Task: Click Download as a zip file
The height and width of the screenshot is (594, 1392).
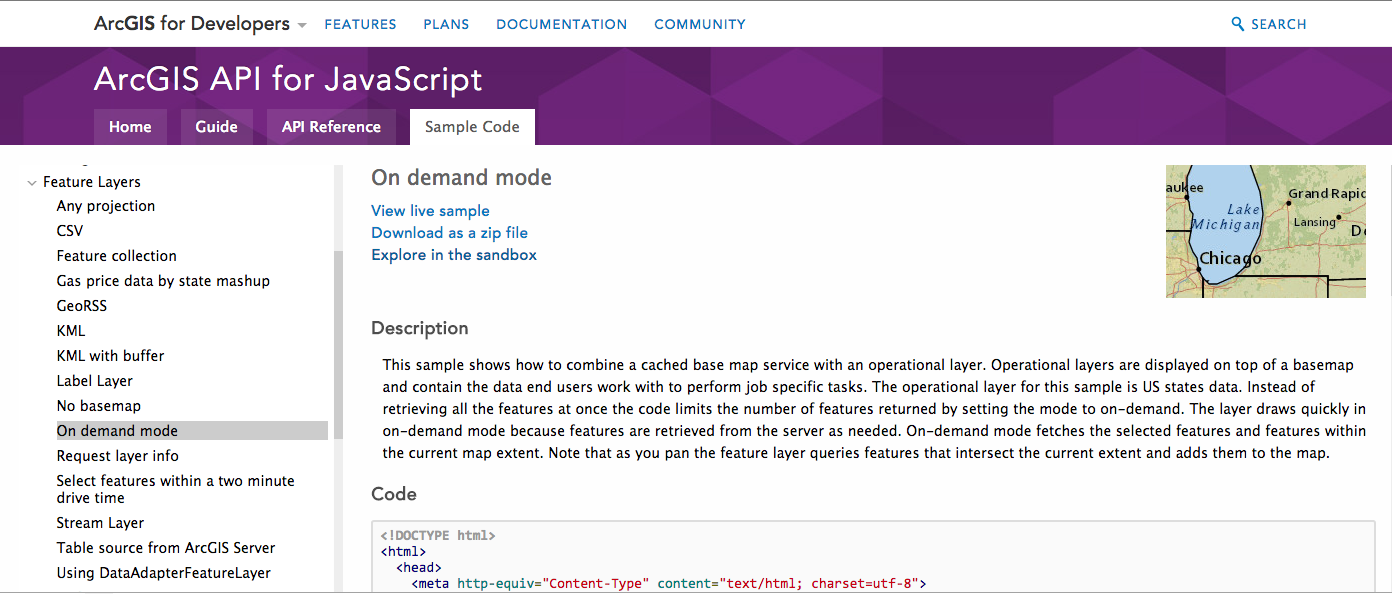Action: (x=449, y=233)
